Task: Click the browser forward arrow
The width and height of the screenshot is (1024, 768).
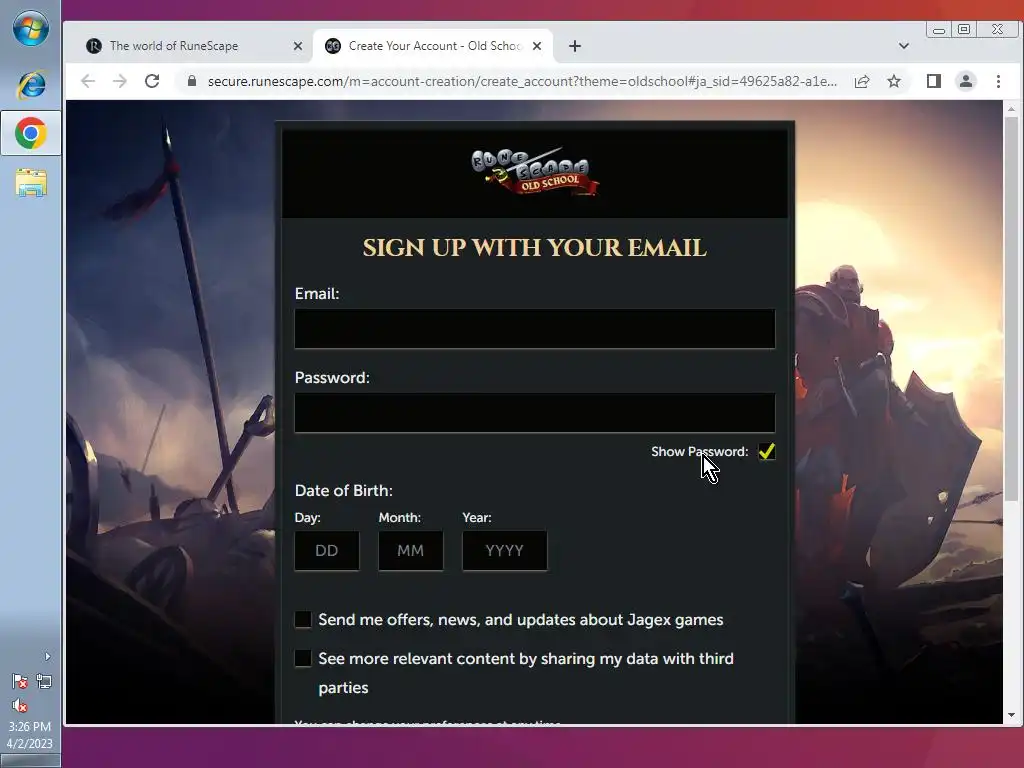Action: tap(120, 81)
